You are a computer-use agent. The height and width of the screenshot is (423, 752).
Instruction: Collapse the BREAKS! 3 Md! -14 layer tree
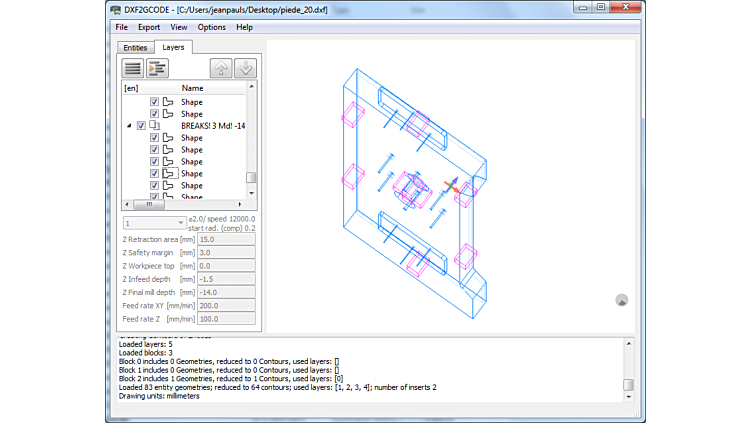(x=129, y=126)
